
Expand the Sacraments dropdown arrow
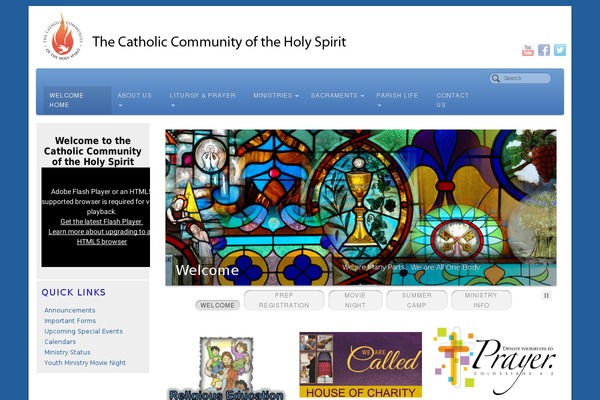(362, 96)
